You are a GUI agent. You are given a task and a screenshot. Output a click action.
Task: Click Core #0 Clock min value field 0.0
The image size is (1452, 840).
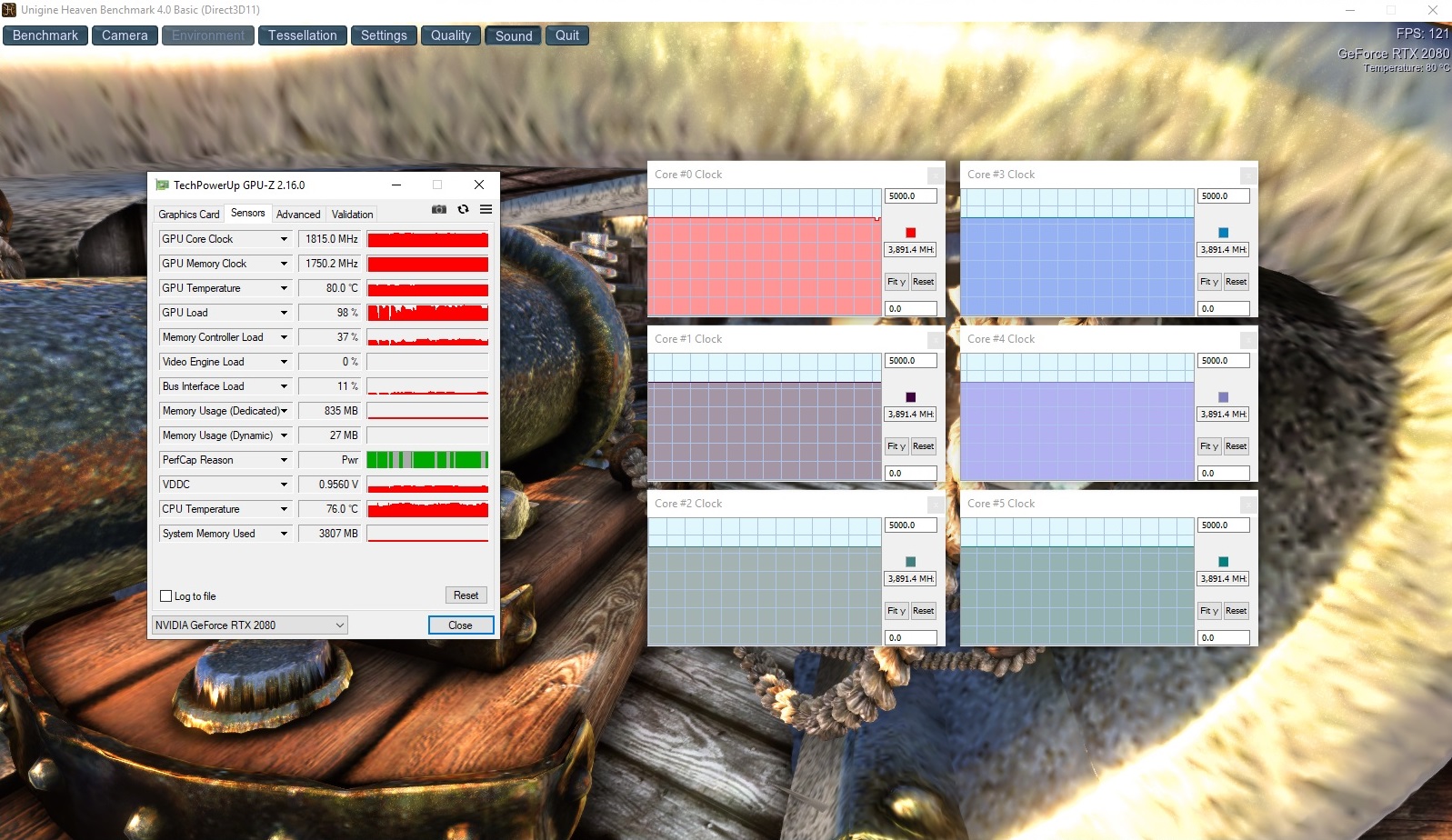point(911,309)
